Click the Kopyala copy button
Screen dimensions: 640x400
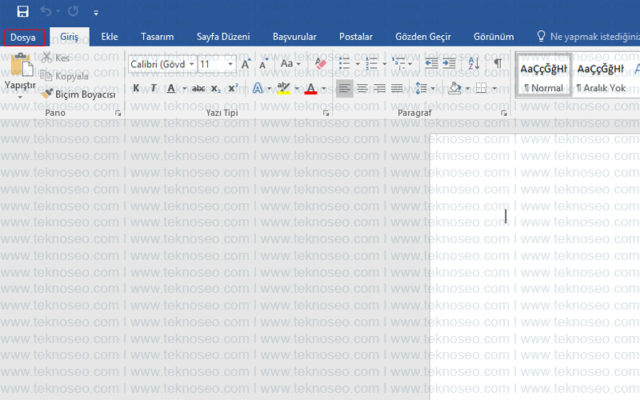[64, 76]
